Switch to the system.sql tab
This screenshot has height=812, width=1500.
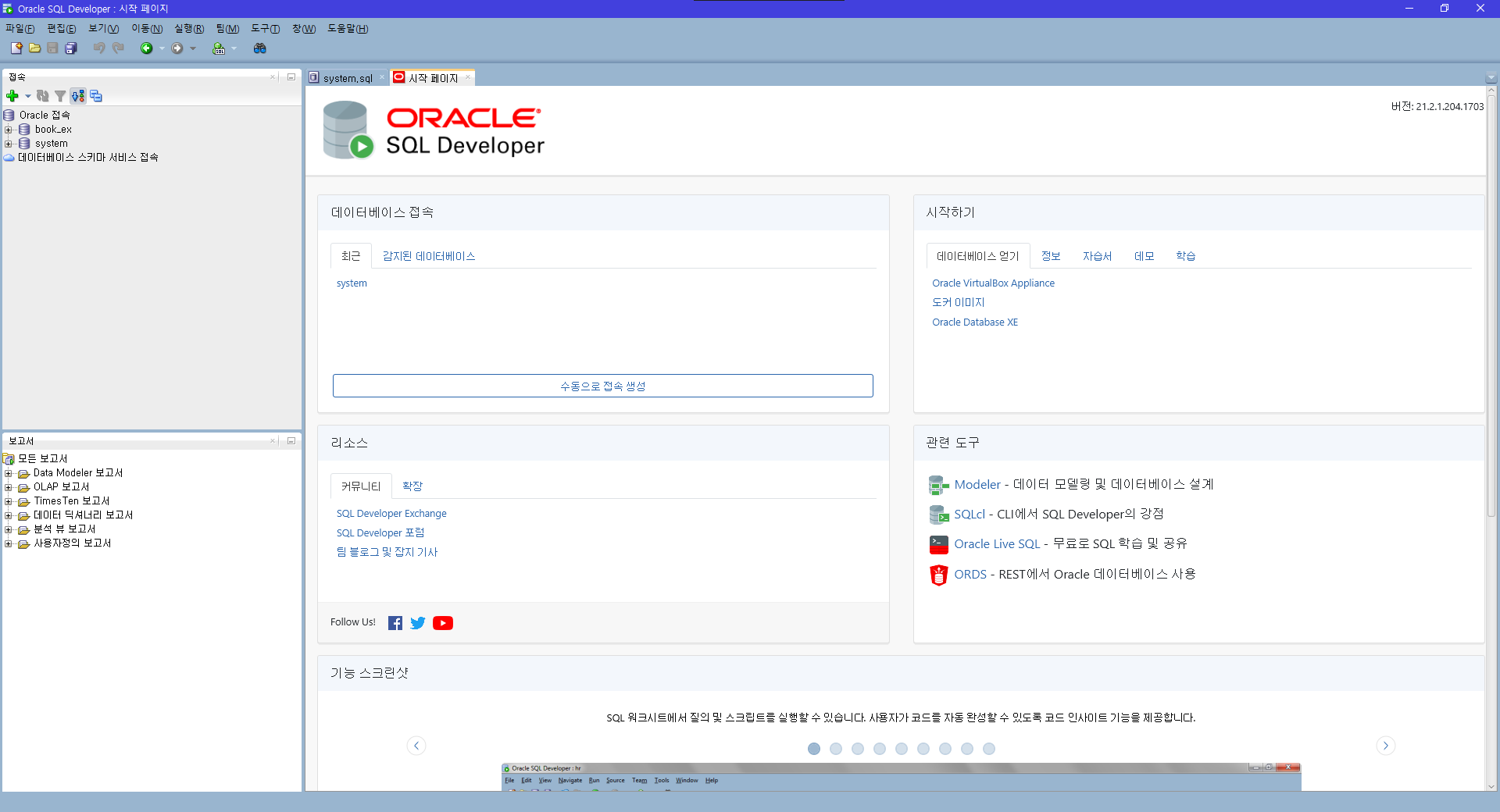click(x=347, y=78)
